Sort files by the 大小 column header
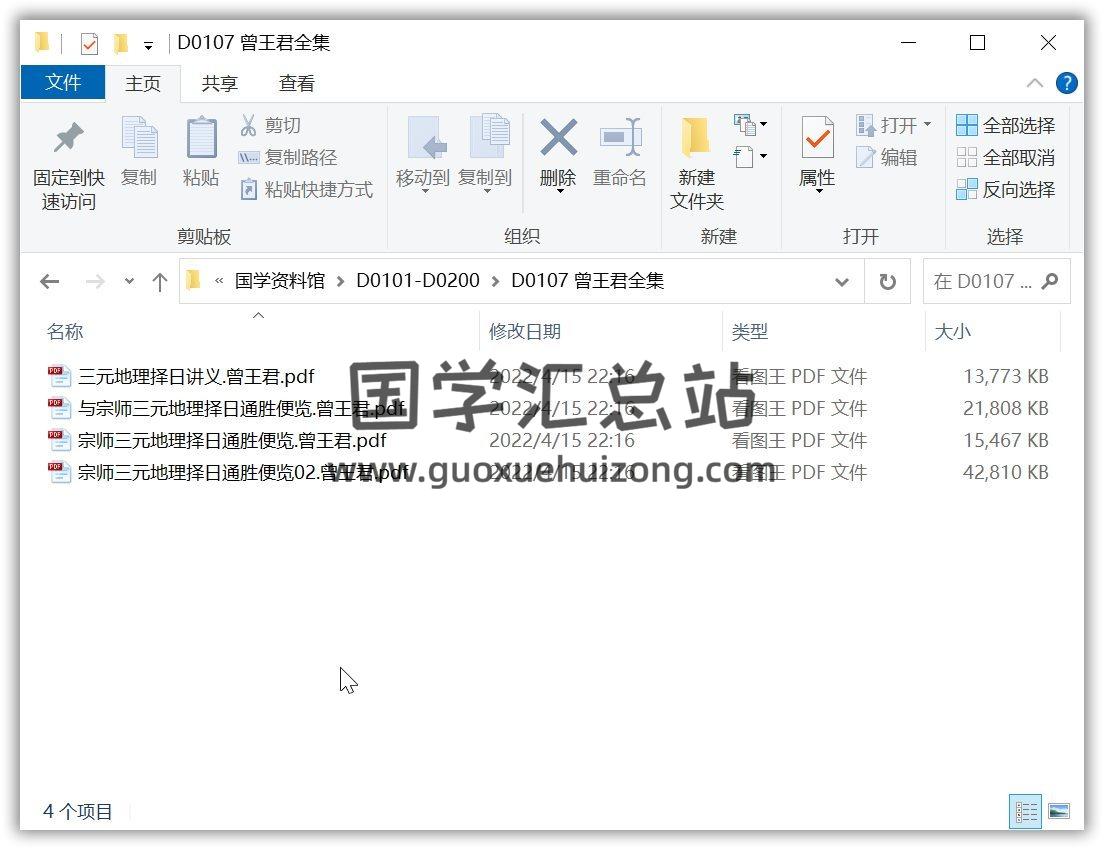 coord(952,331)
